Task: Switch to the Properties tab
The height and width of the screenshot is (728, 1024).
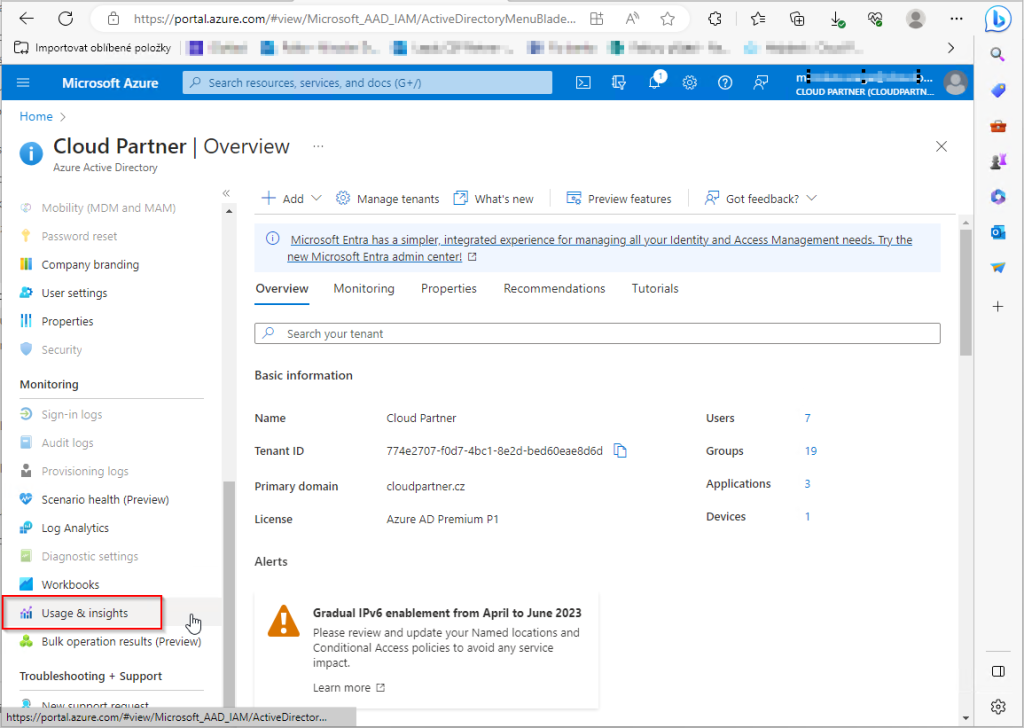Action: point(449,289)
